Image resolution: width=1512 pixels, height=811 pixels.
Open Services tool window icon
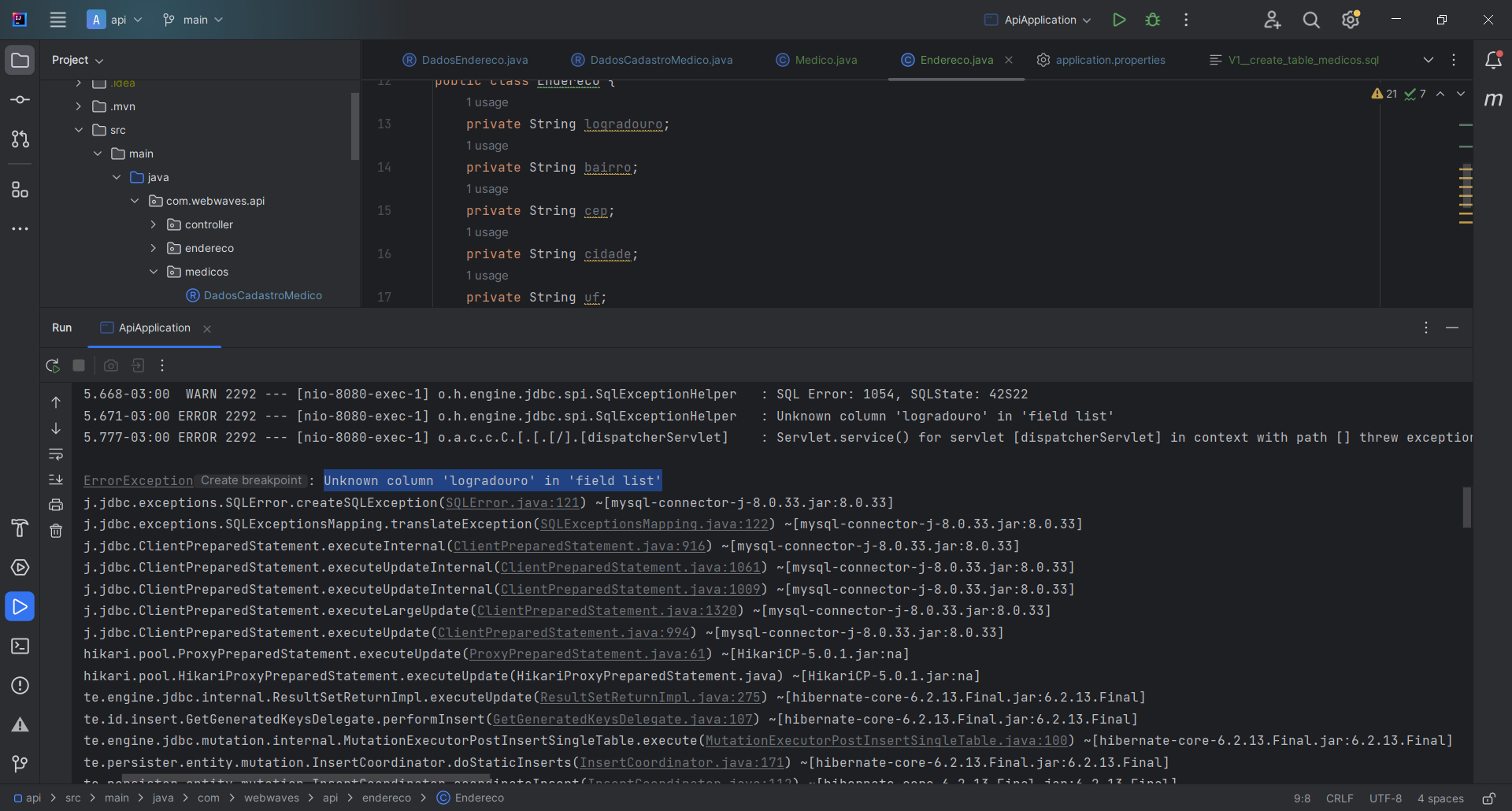20,567
